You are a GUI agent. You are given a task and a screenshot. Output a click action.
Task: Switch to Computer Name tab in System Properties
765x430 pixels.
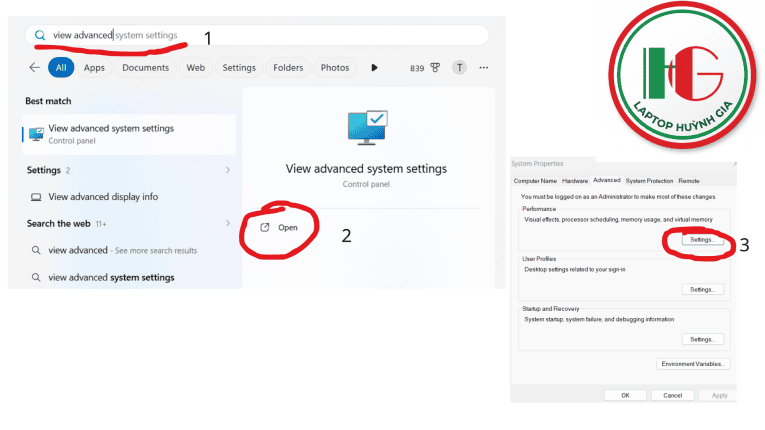pyautogui.click(x=535, y=181)
